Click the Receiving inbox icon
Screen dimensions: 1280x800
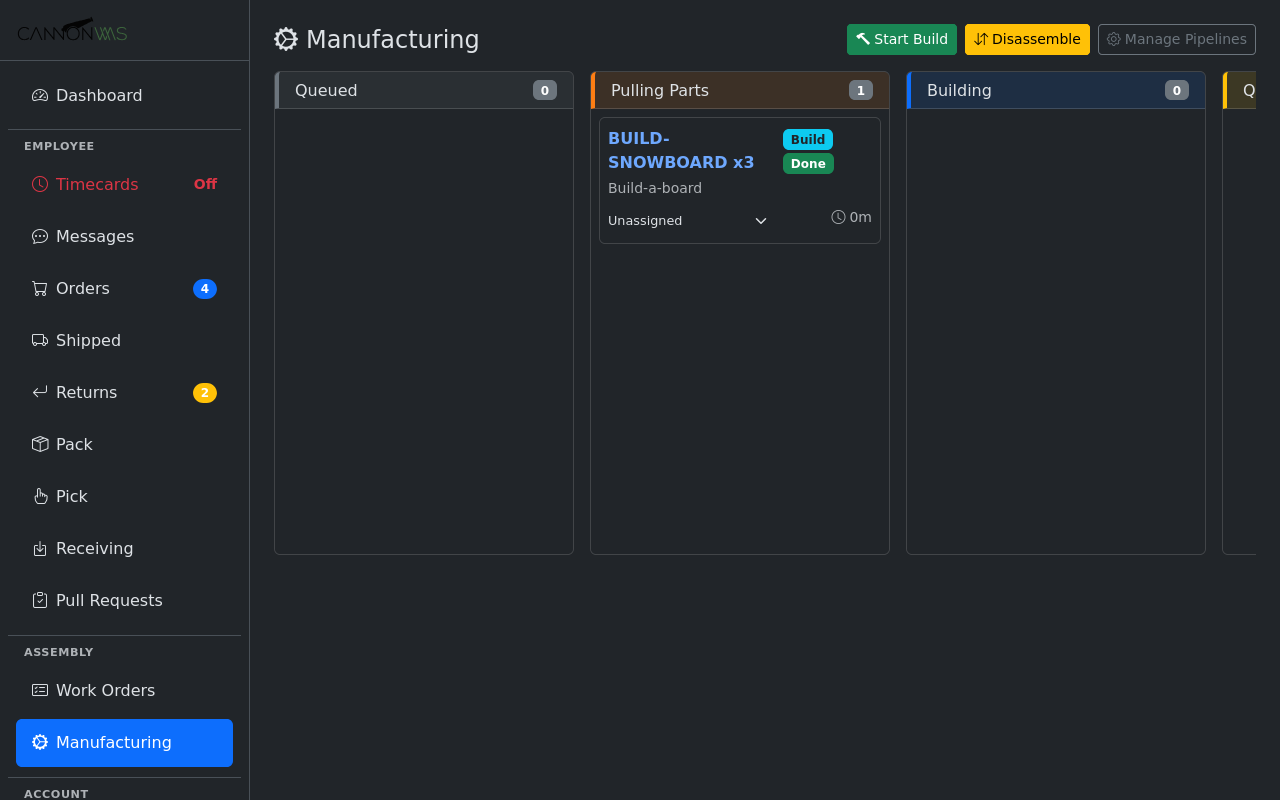39,548
